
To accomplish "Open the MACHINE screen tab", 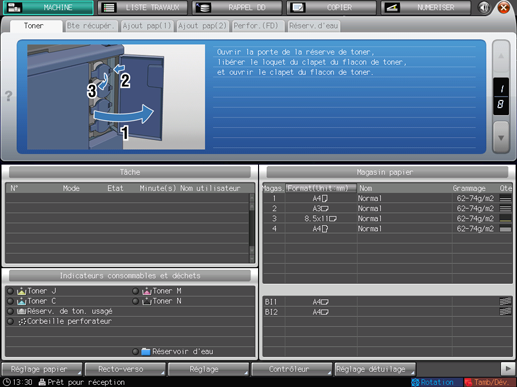I will tap(48, 7).
